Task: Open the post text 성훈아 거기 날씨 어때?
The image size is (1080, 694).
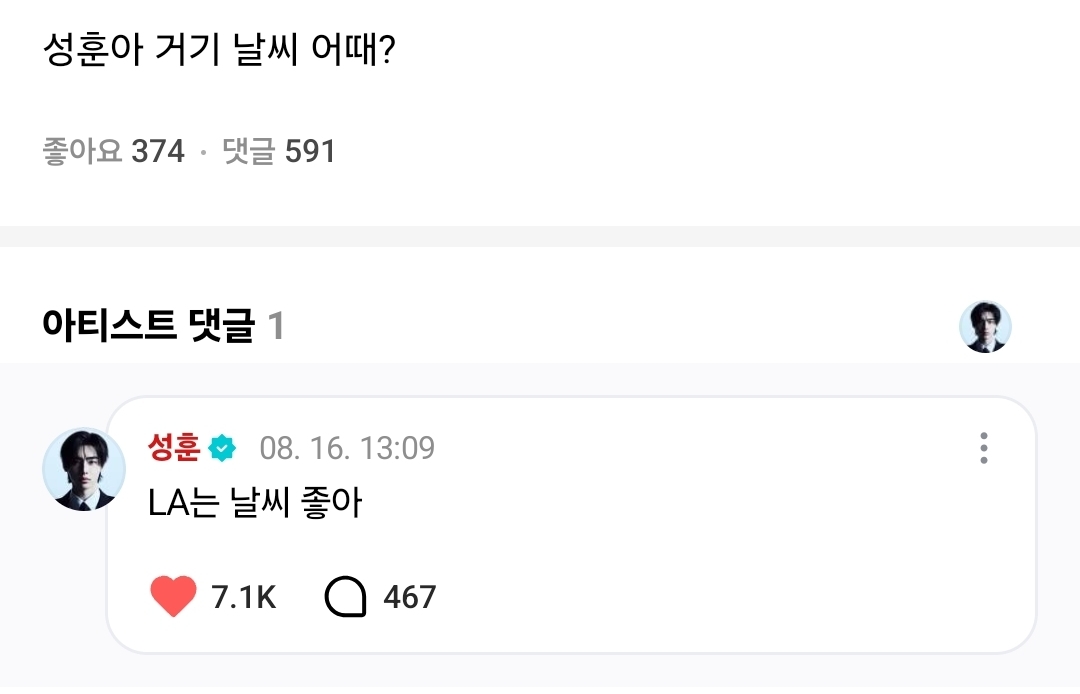Action: click(x=220, y=50)
